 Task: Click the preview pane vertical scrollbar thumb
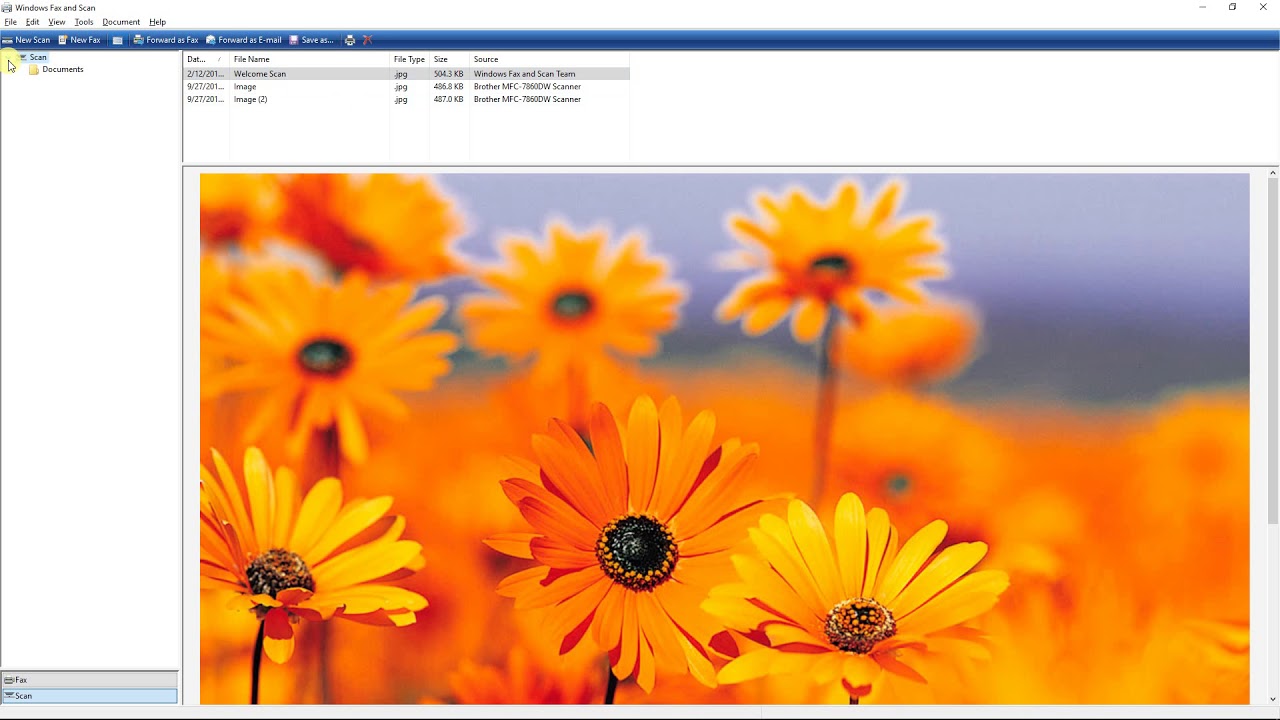click(1273, 350)
